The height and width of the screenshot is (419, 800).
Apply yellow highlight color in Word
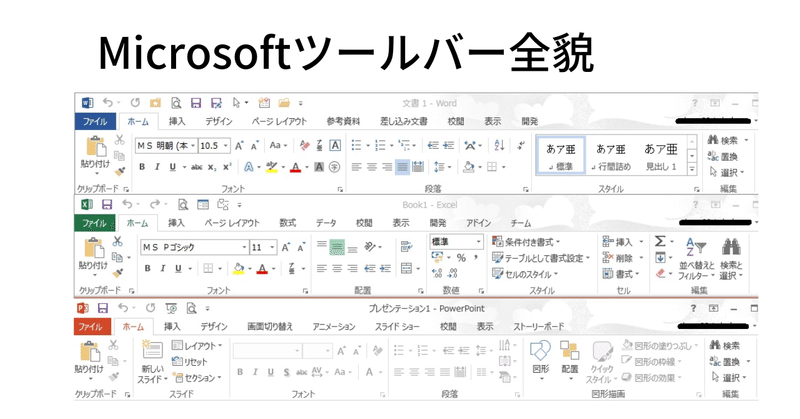271,167
